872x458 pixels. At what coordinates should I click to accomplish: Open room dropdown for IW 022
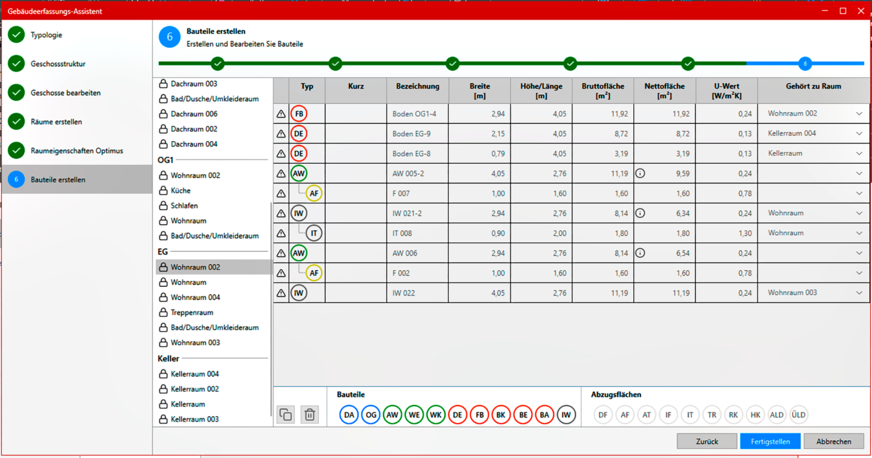(859, 293)
